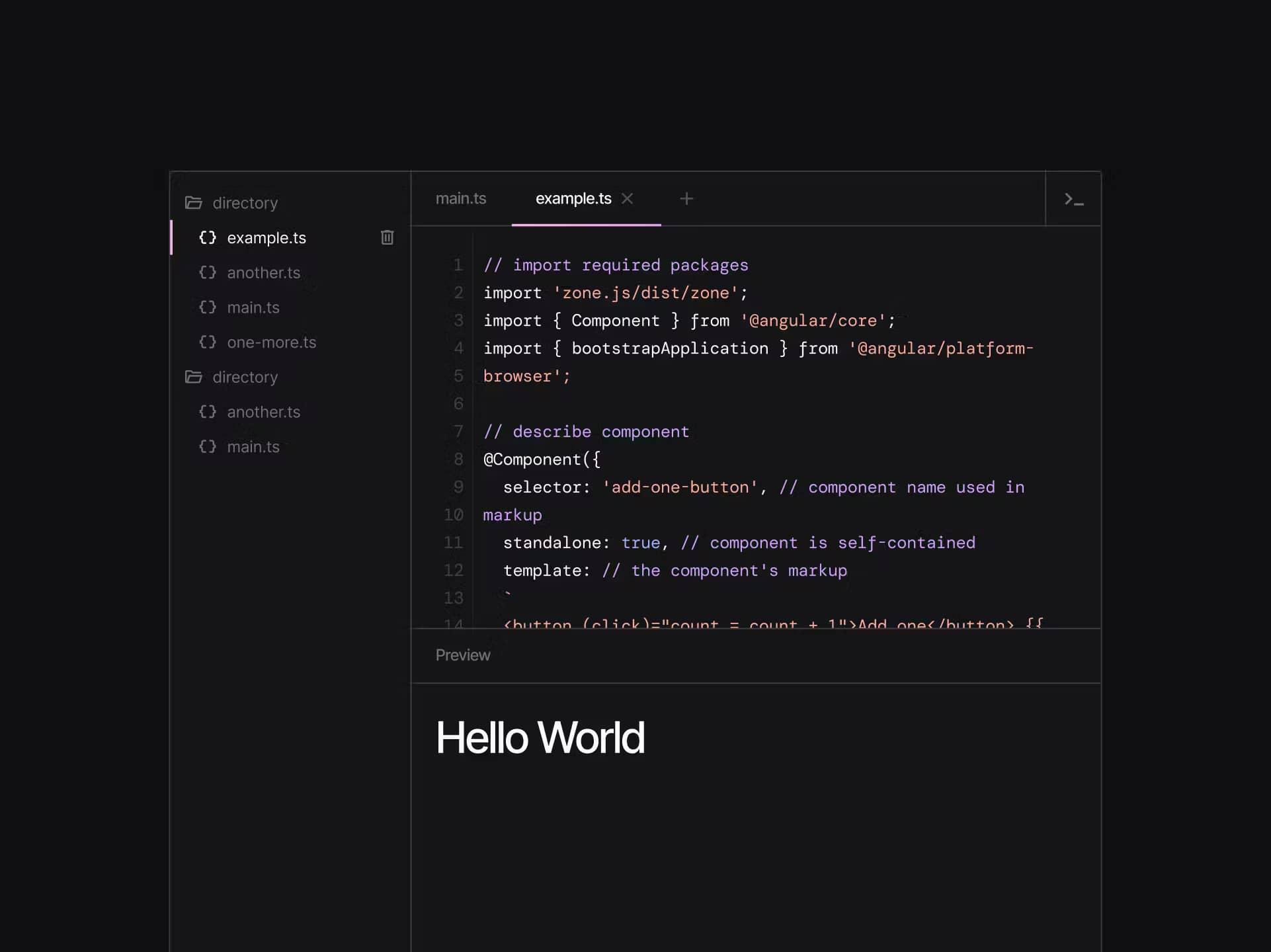This screenshot has height=952, width=1271.
Task: Click the braces icon beside one-more.ts
Action: (x=208, y=342)
